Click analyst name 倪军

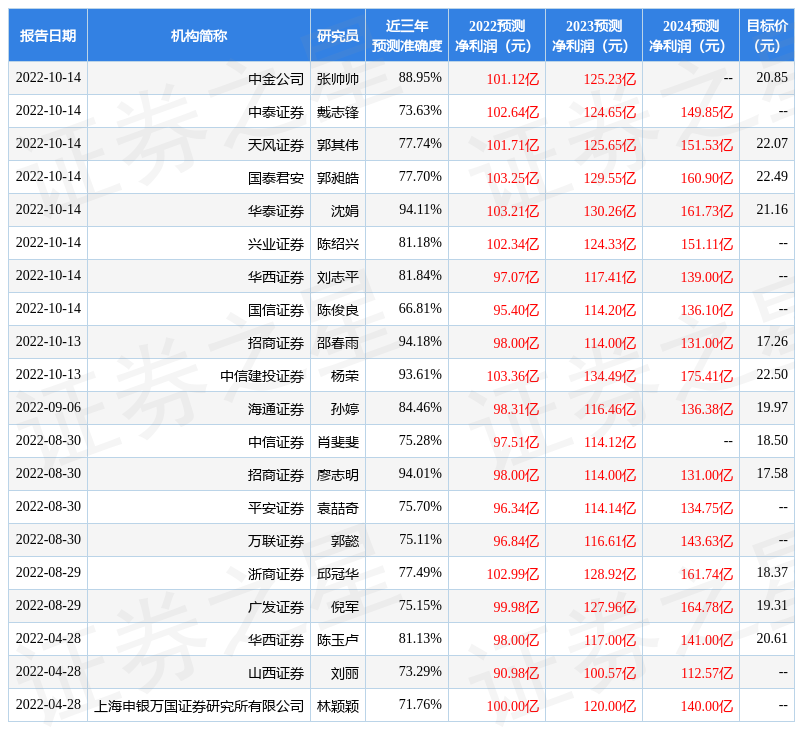(345, 606)
